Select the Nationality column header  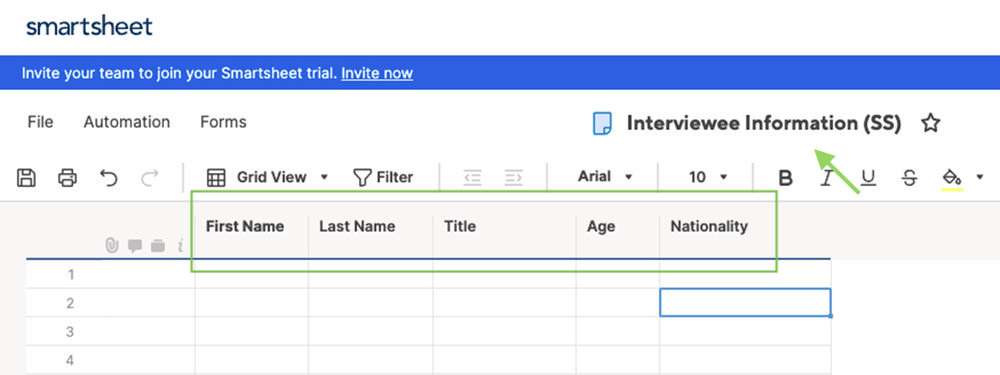pos(745,226)
